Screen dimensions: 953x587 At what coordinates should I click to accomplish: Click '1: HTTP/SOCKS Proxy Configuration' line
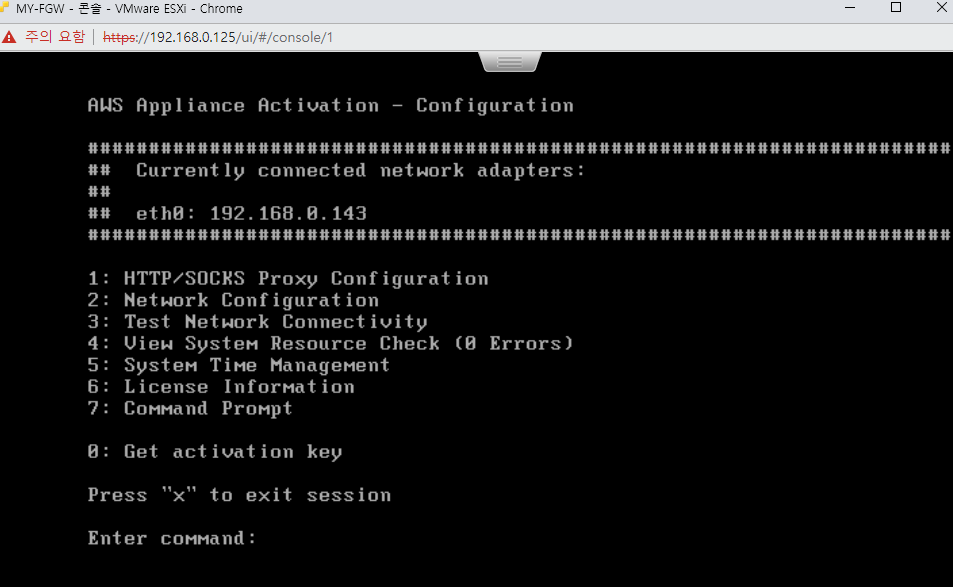tap(288, 278)
